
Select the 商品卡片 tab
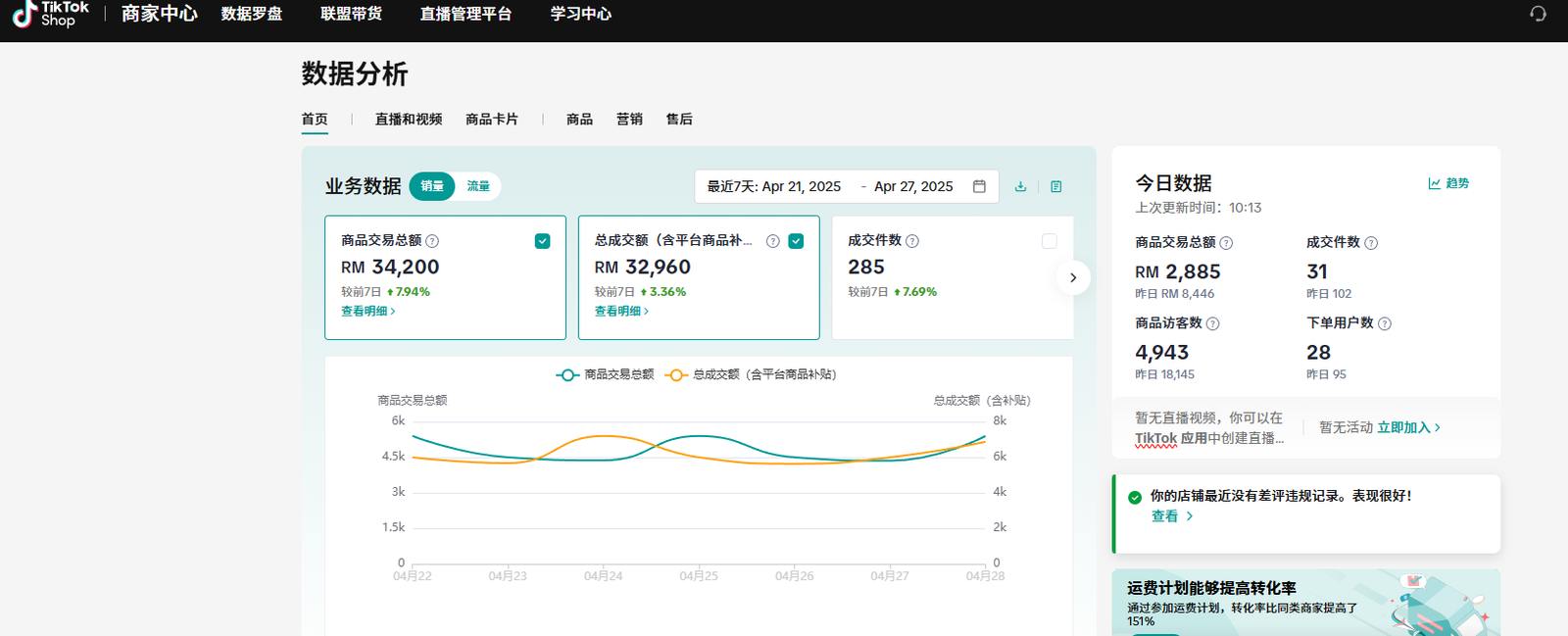tap(492, 120)
